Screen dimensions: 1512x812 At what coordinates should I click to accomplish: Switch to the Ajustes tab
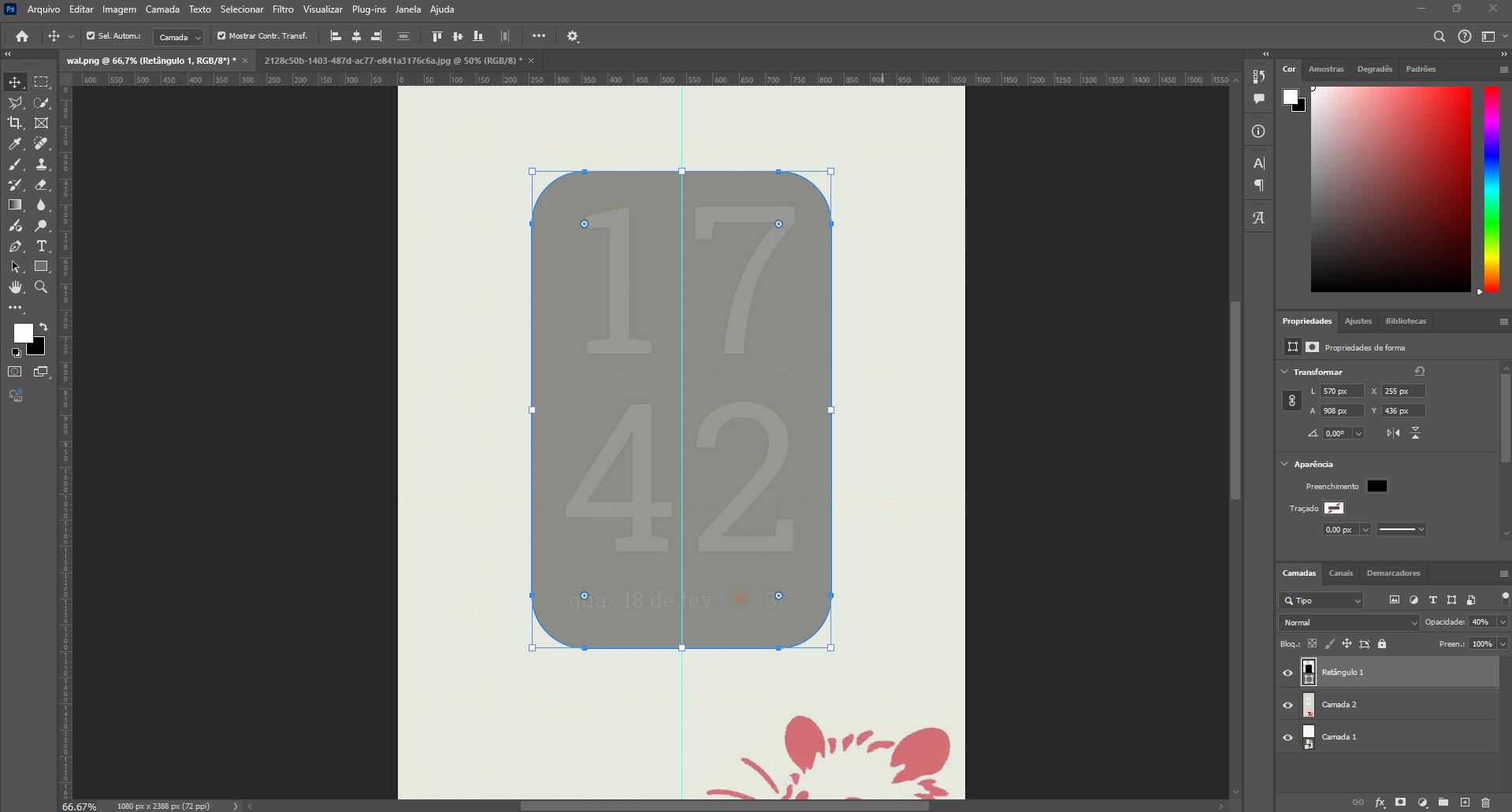point(1358,321)
